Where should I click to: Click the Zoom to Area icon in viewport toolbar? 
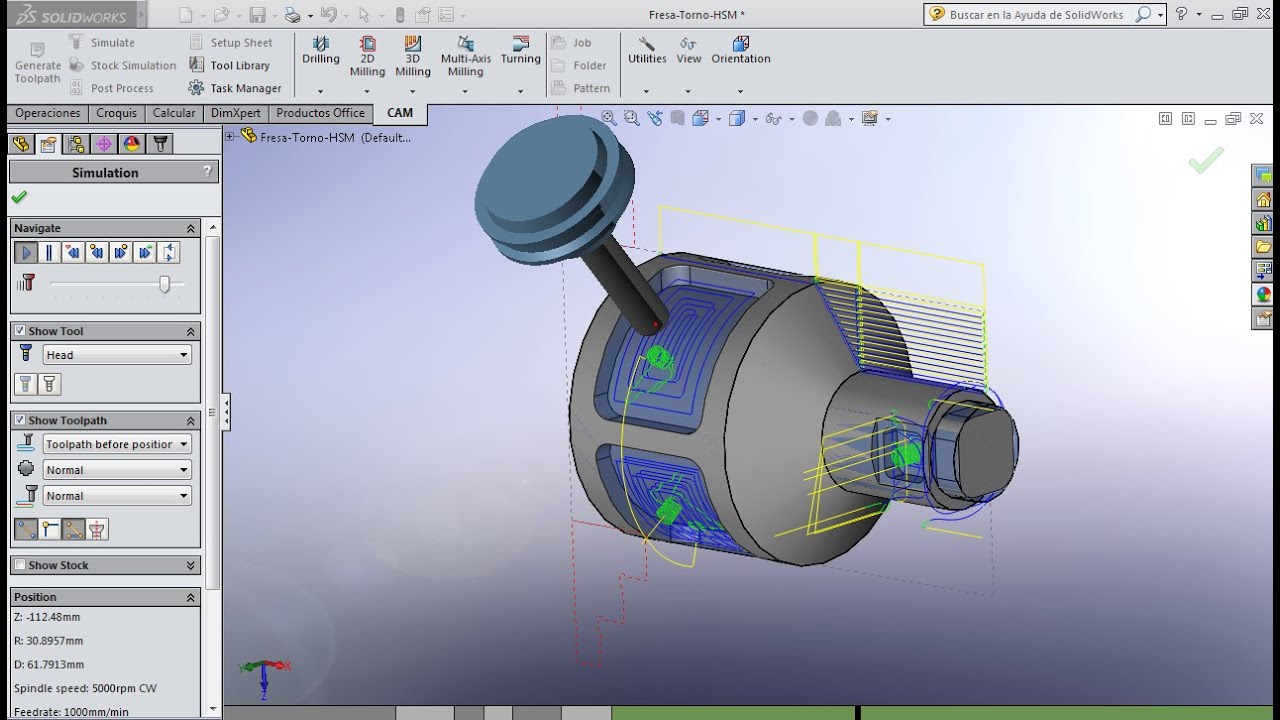(631, 118)
